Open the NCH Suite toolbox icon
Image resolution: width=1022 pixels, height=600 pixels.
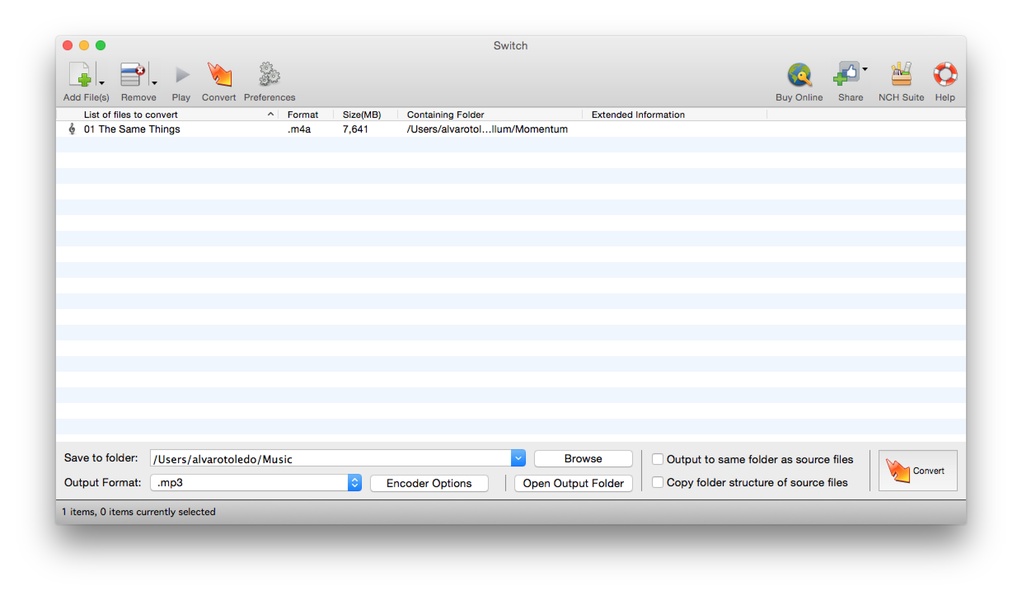901,75
